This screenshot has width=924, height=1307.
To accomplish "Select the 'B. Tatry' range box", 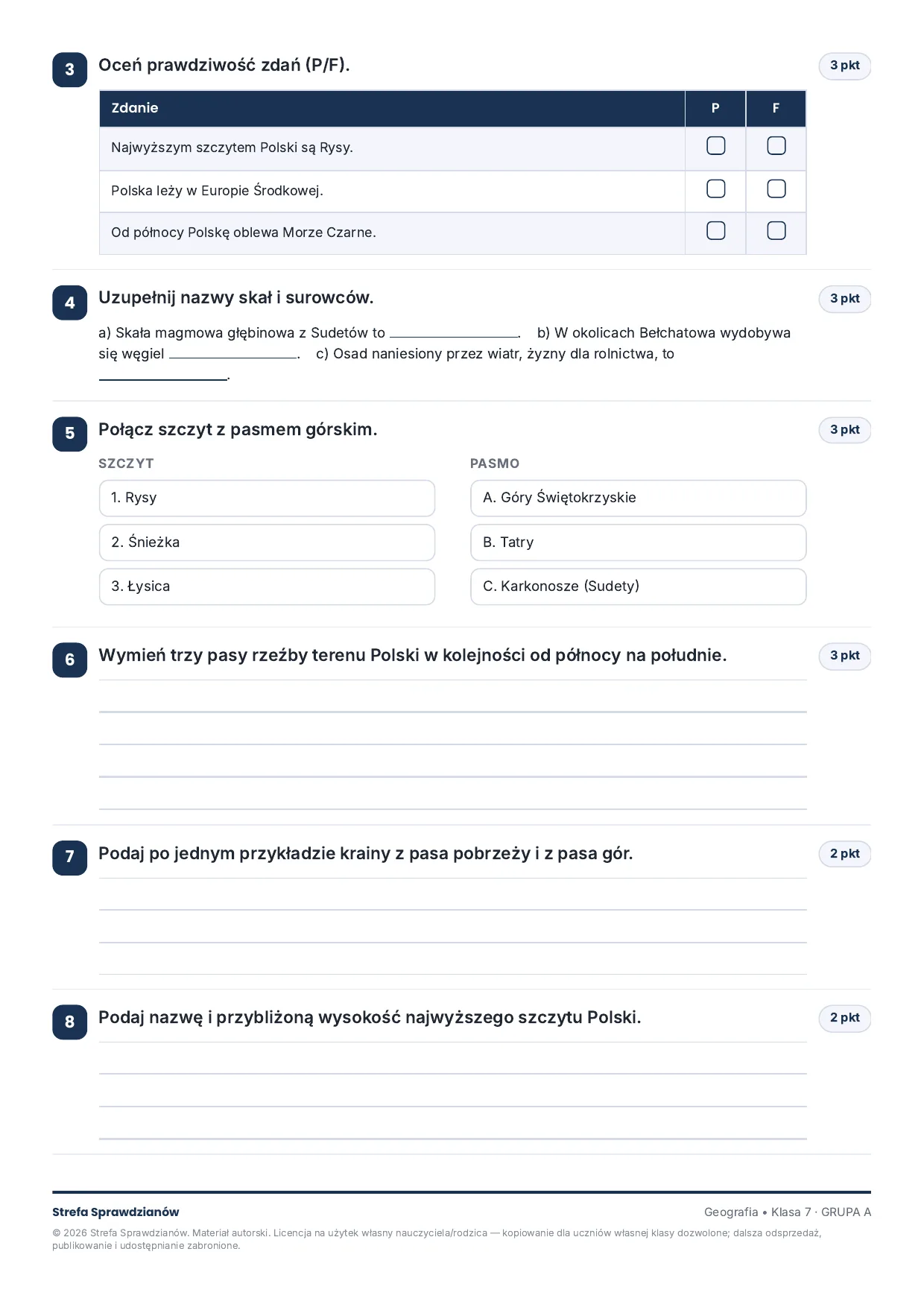I will tap(638, 542).
